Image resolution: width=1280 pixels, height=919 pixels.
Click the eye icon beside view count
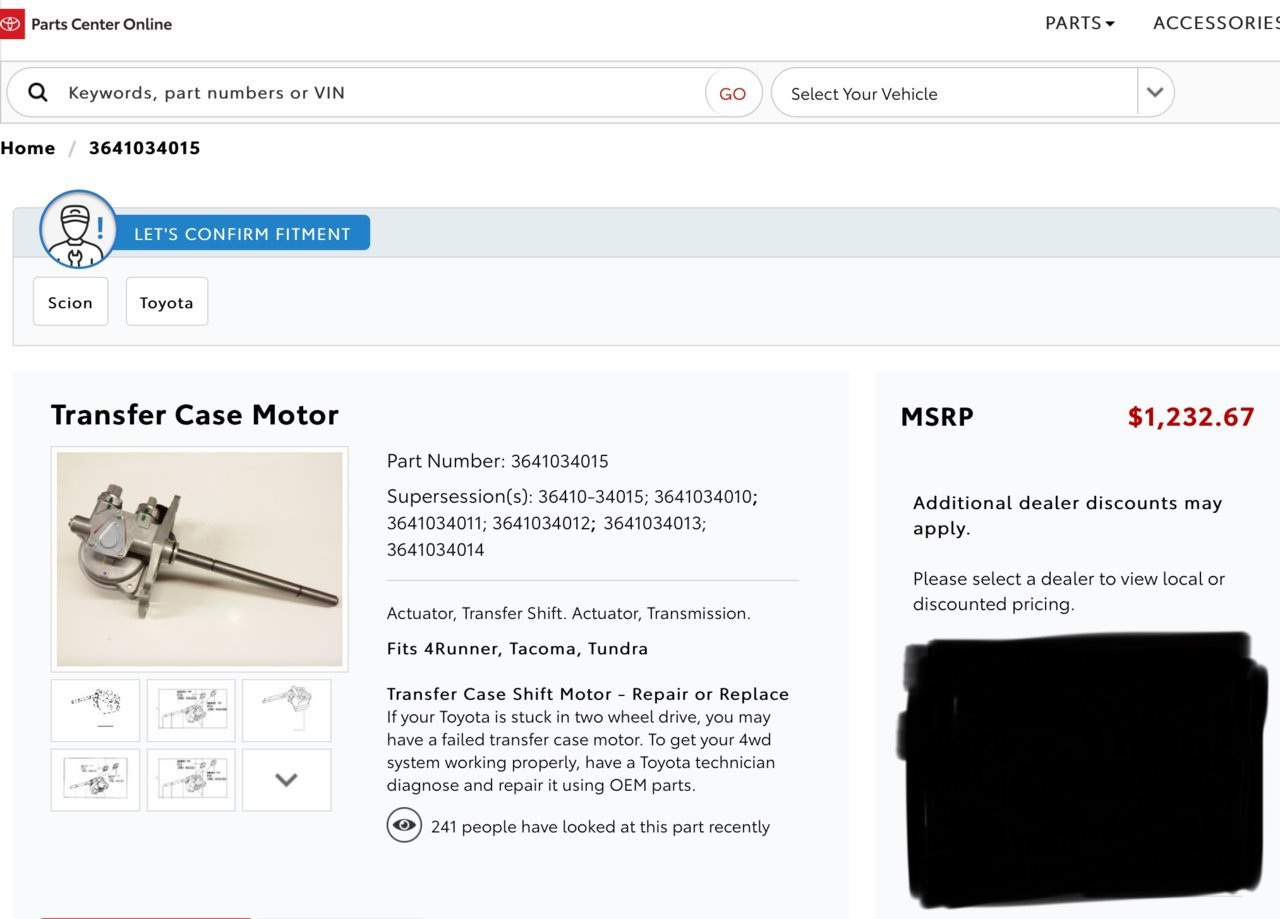pyautogui.click(x=404, y=826)
